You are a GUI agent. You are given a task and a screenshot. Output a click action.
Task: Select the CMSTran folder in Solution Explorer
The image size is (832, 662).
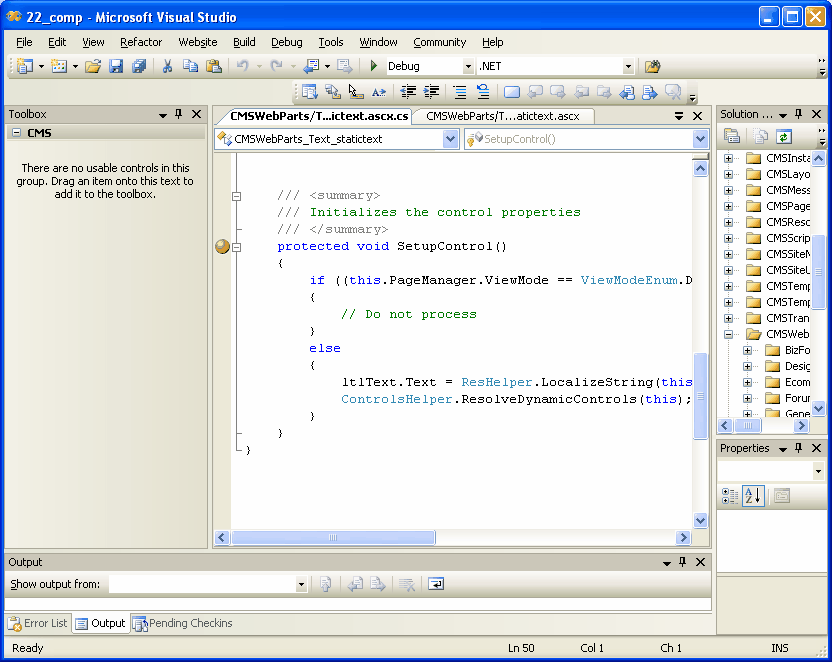point(787,318)
